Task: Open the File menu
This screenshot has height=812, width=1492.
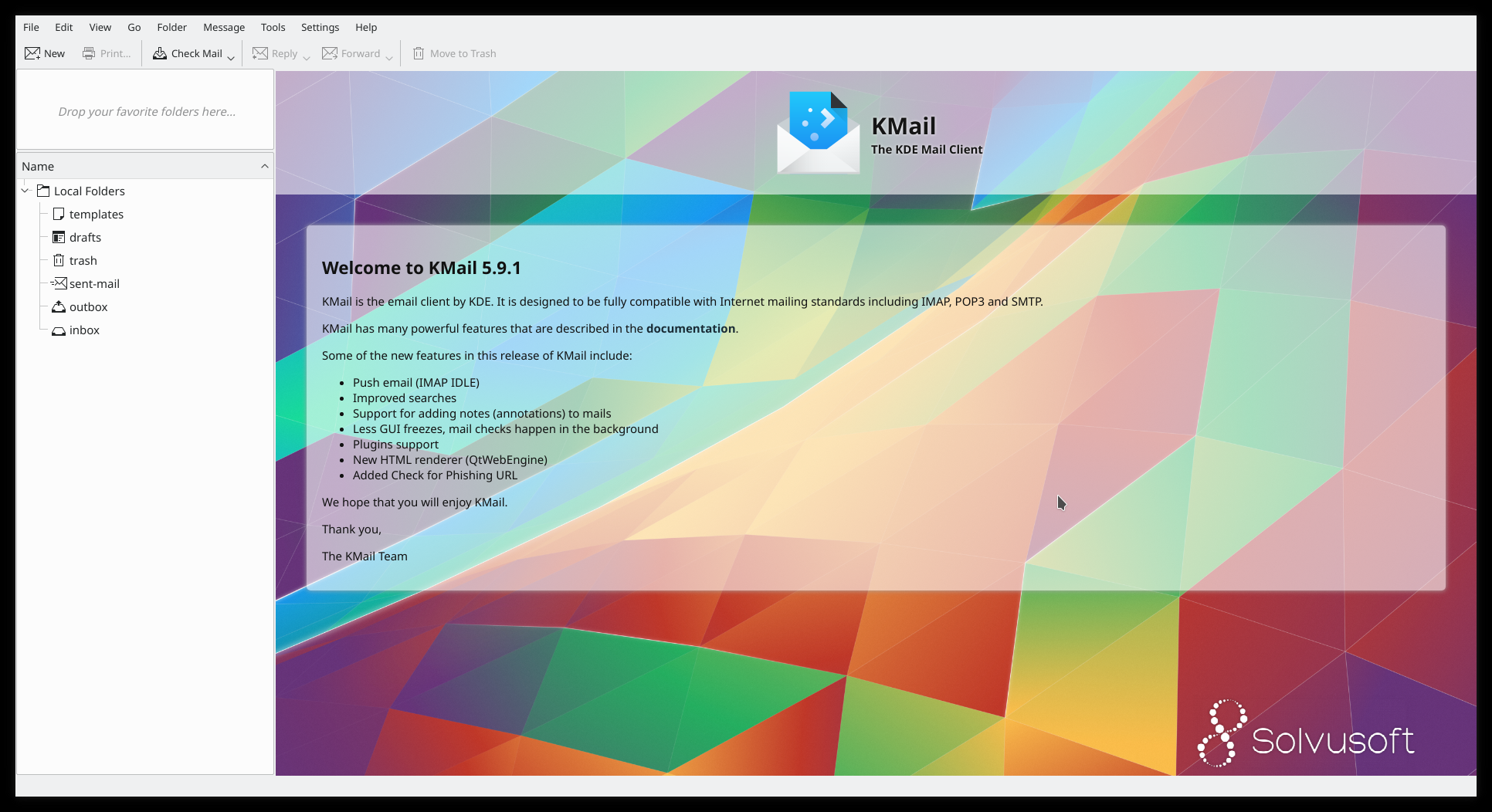Action: click(31, 27)
